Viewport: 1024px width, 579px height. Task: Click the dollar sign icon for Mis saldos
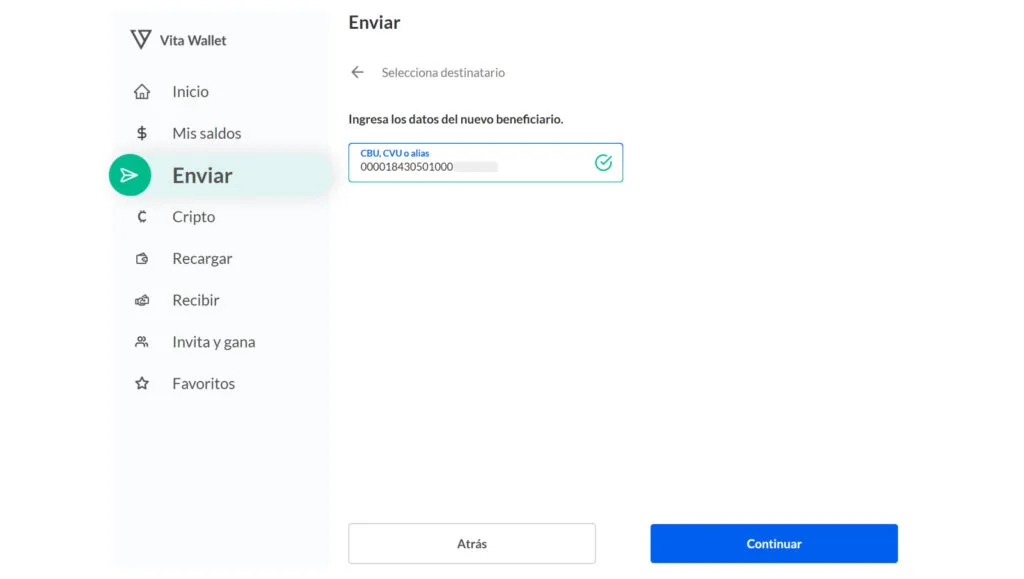point(142,133)
